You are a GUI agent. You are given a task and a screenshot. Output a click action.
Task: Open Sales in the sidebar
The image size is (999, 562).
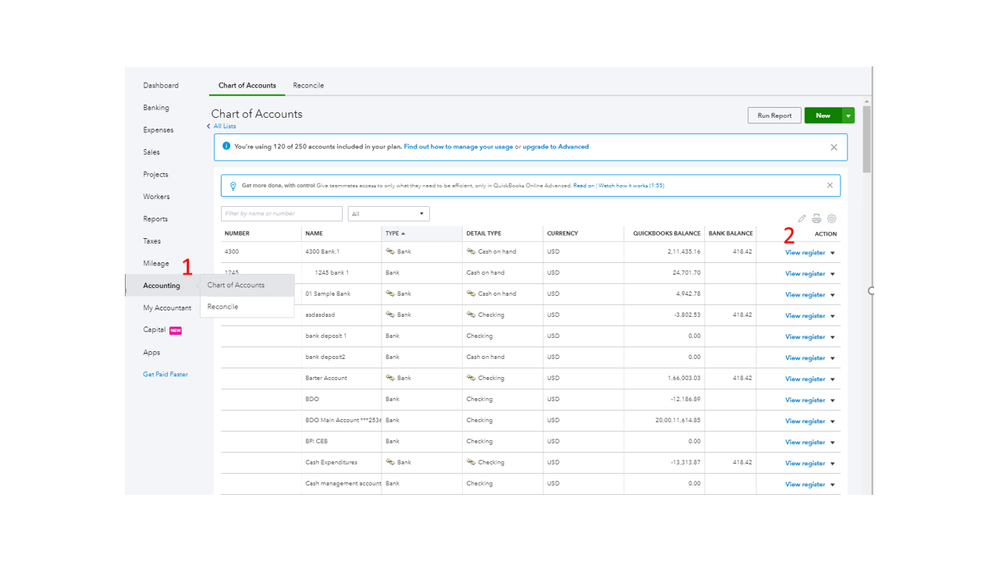point(152,152)
